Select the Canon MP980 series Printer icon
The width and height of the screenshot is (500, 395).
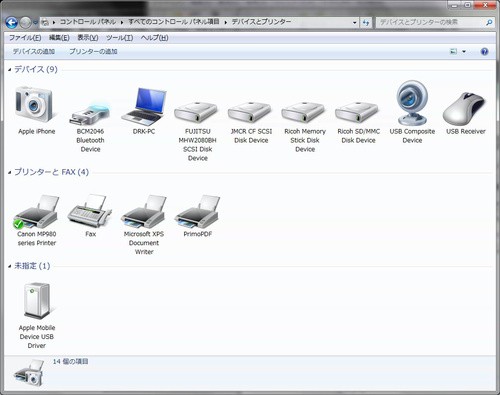(x=36, y=212)
